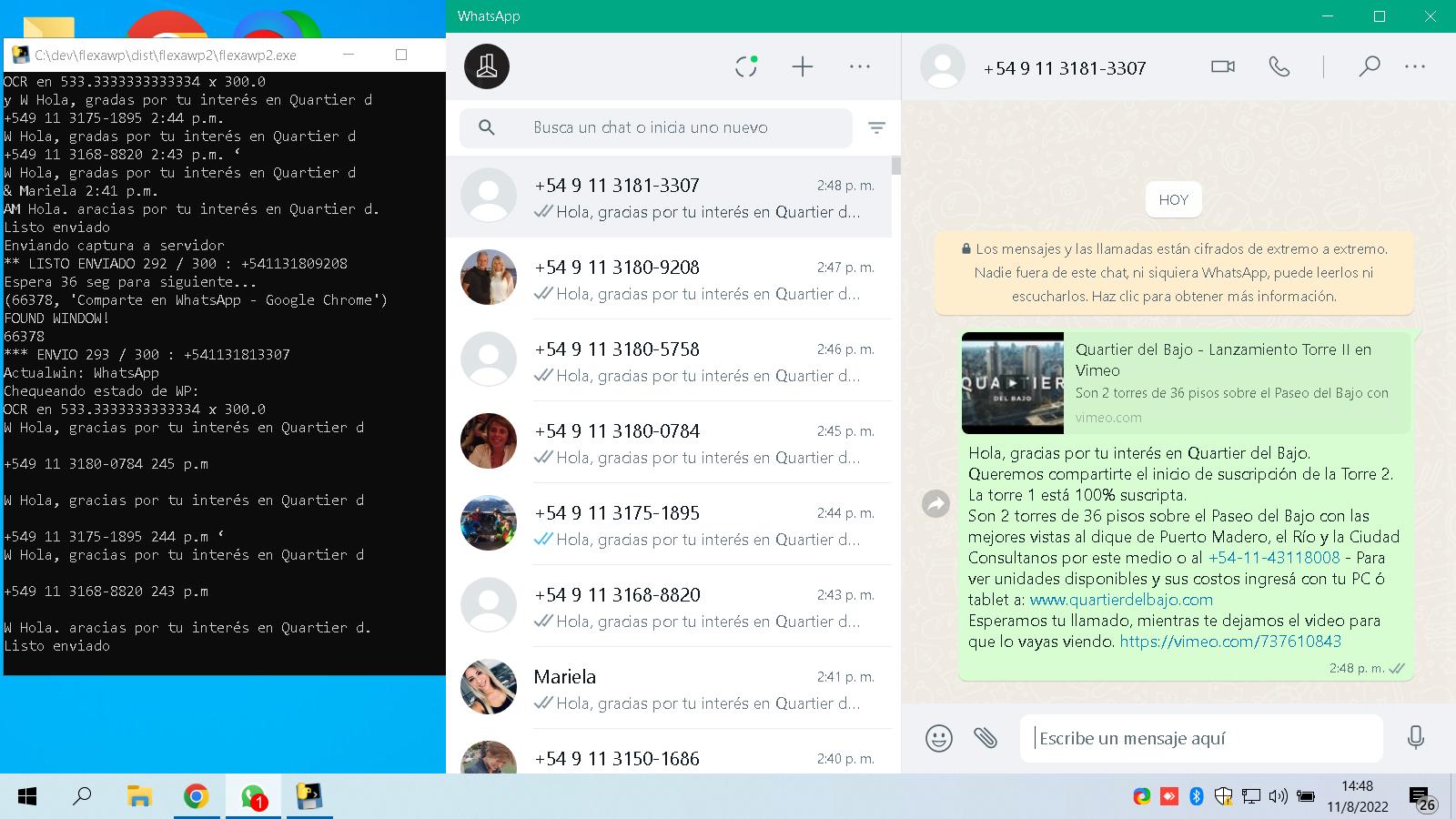
Task: Click chat list scrollbar thumb
Action: point(896,165)
